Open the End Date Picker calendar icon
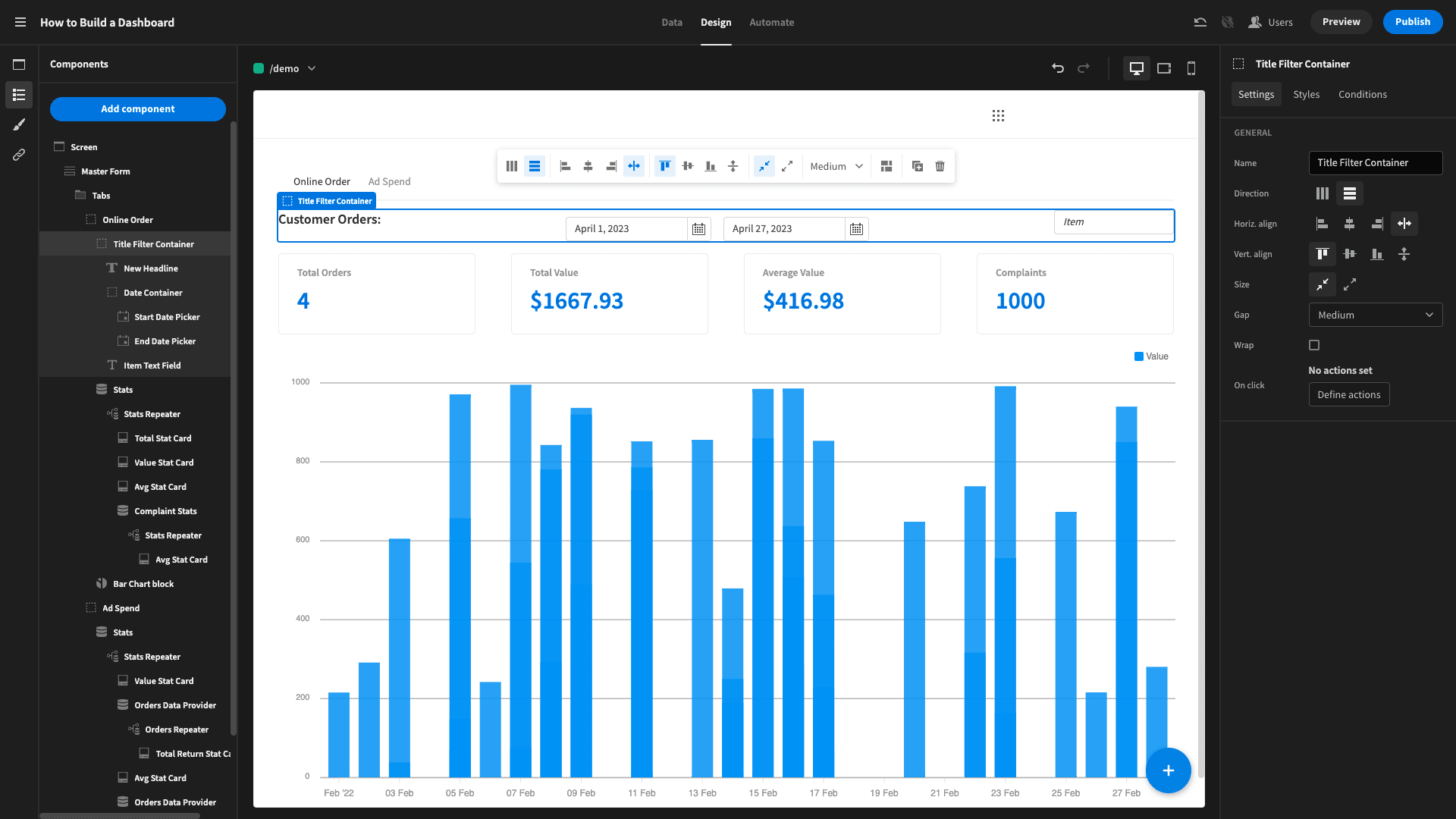Viewport: 1456px width, 819px height. (x=857, y=229)
